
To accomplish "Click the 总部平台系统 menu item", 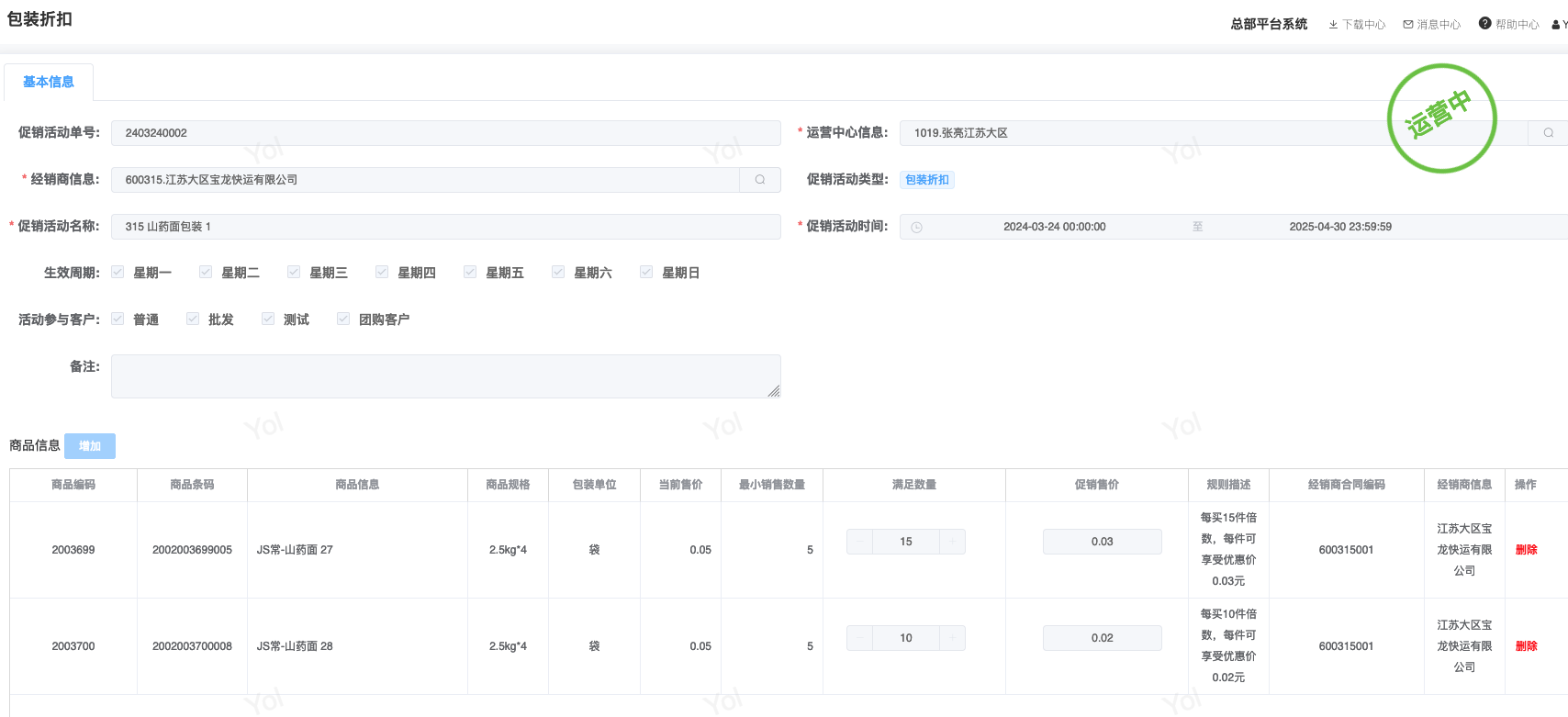I will coord(1269,24).
